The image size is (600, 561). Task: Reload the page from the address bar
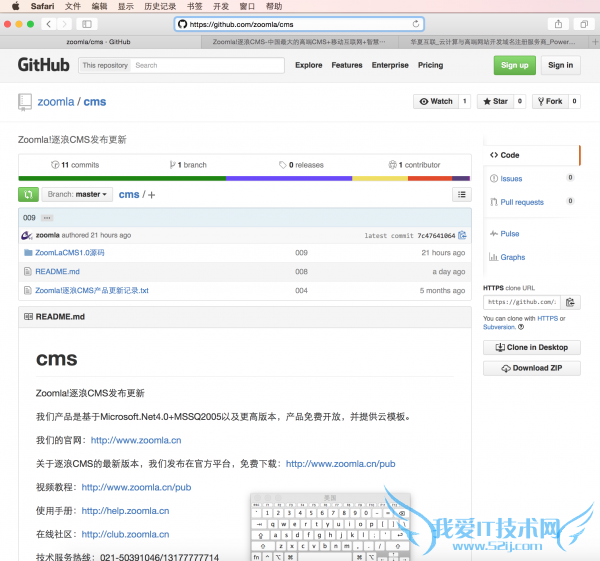click(x=416, y=23)
